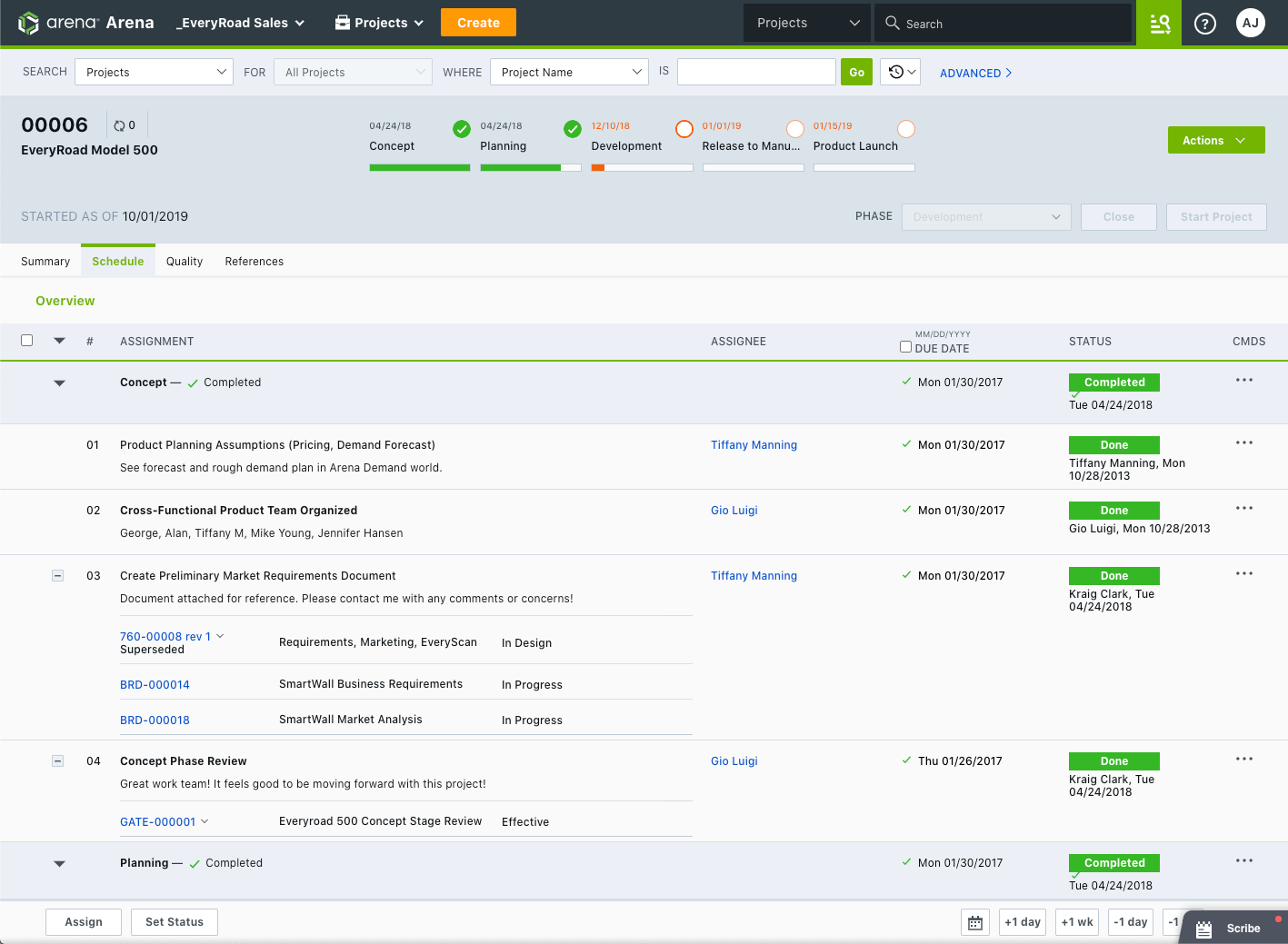Click the Planning phase progress bar
1288x944 pixels.
click(x=531, y=167)
